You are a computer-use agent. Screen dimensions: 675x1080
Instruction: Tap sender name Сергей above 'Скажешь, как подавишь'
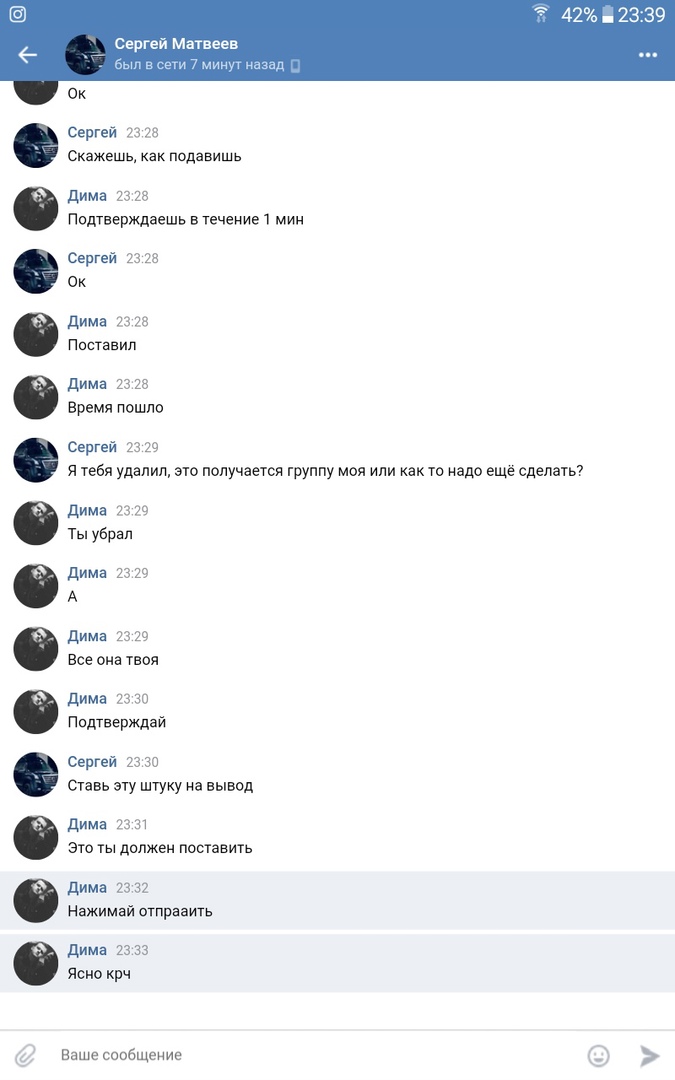click(92, 132)
